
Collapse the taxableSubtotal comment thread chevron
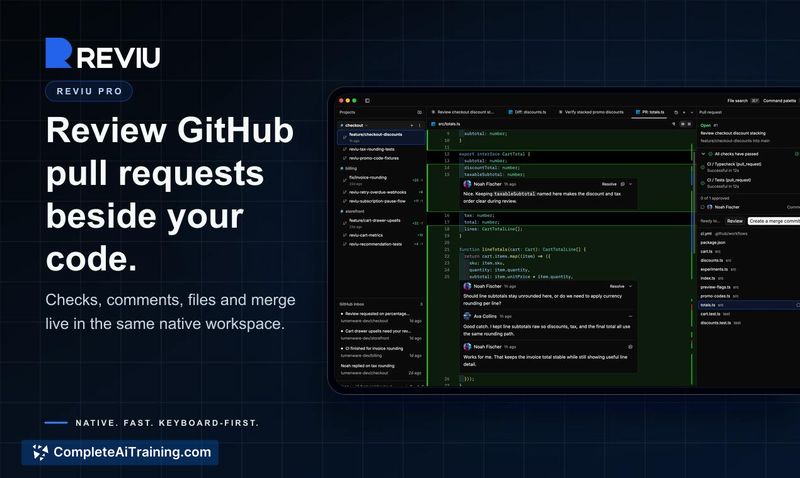pos(631,184)
